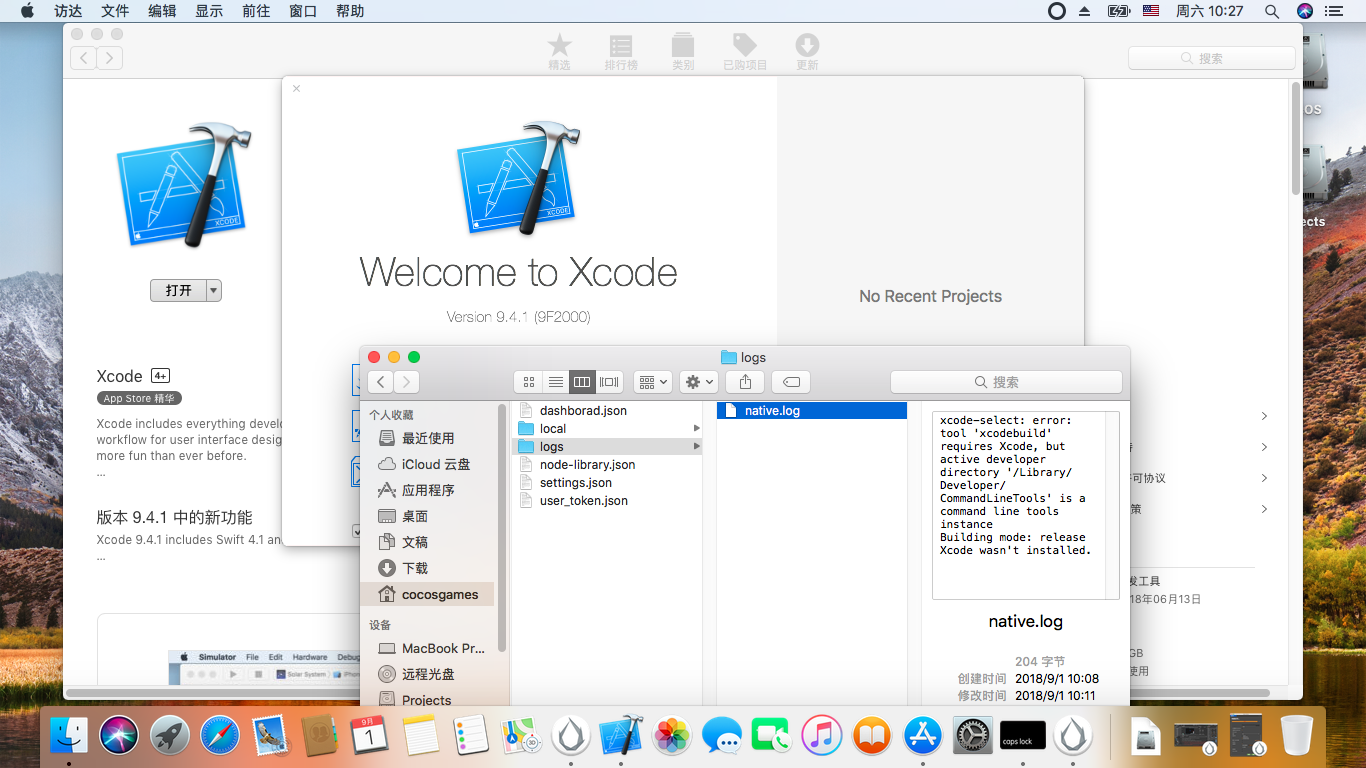Click the 打开 button for Xcode
Screen dimensions: 1366x768
click(x=178, y=290)
